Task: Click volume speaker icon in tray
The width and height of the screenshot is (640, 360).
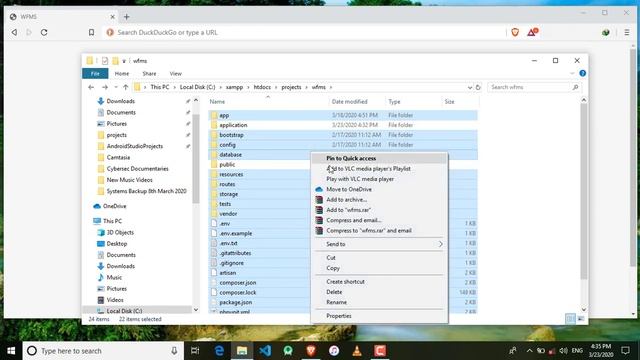Action: [x=563, y=351]
